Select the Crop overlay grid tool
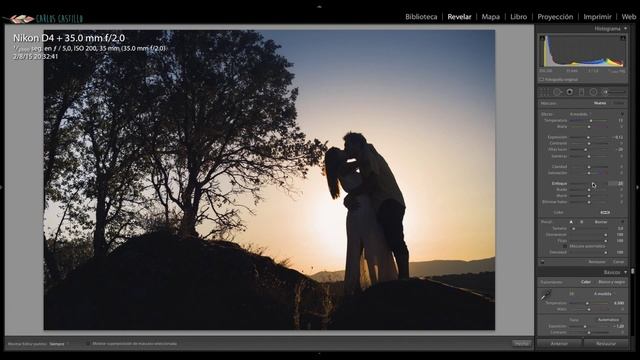 click(545, 92)
